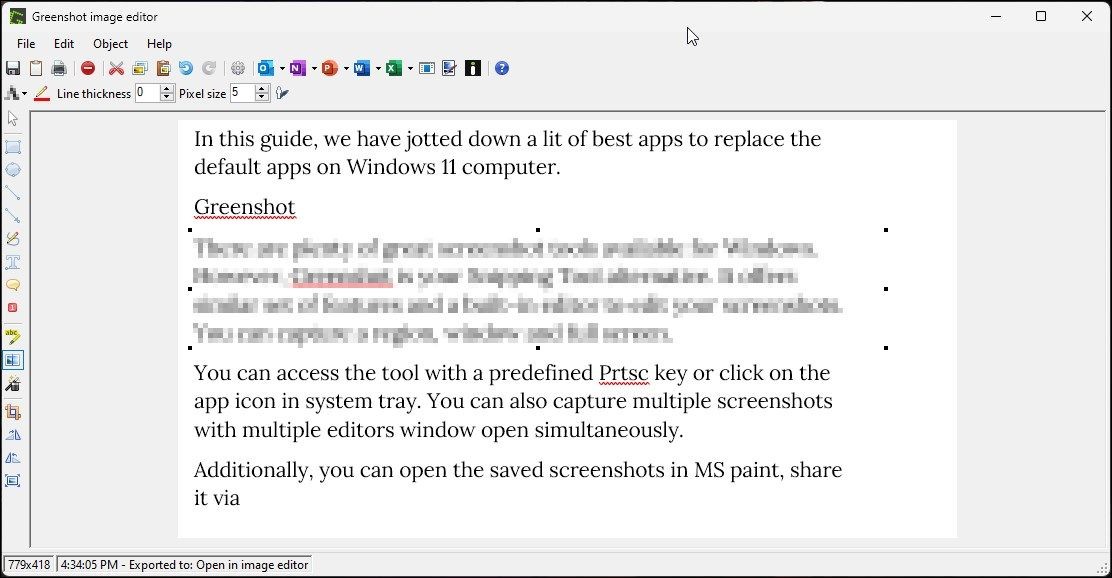Image resolution: width=1112 pixels, height=578 pixels.
Task: Open the Help menu
Action: tap(160, 43)
